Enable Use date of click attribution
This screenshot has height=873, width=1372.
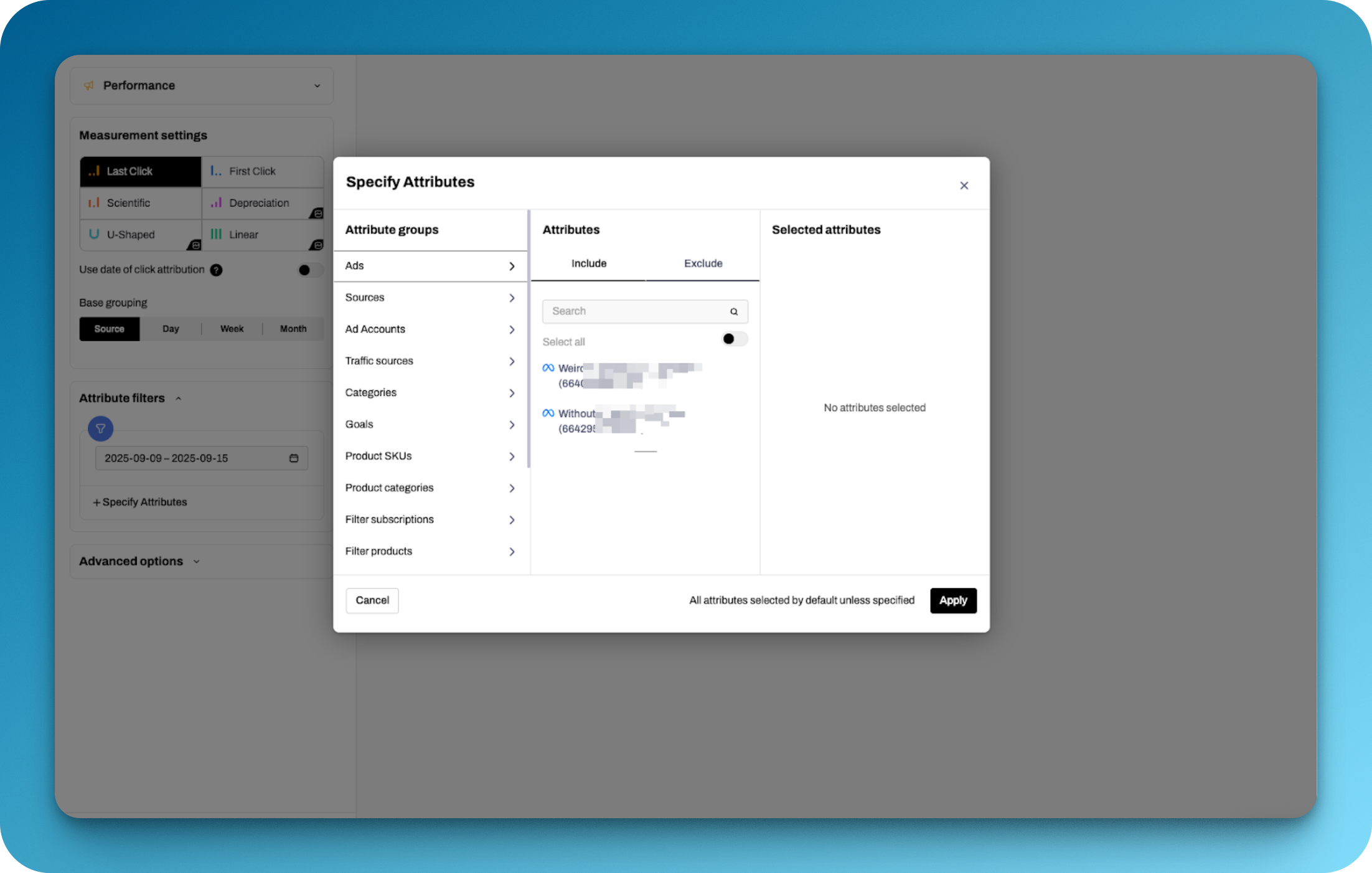[309, 270]
